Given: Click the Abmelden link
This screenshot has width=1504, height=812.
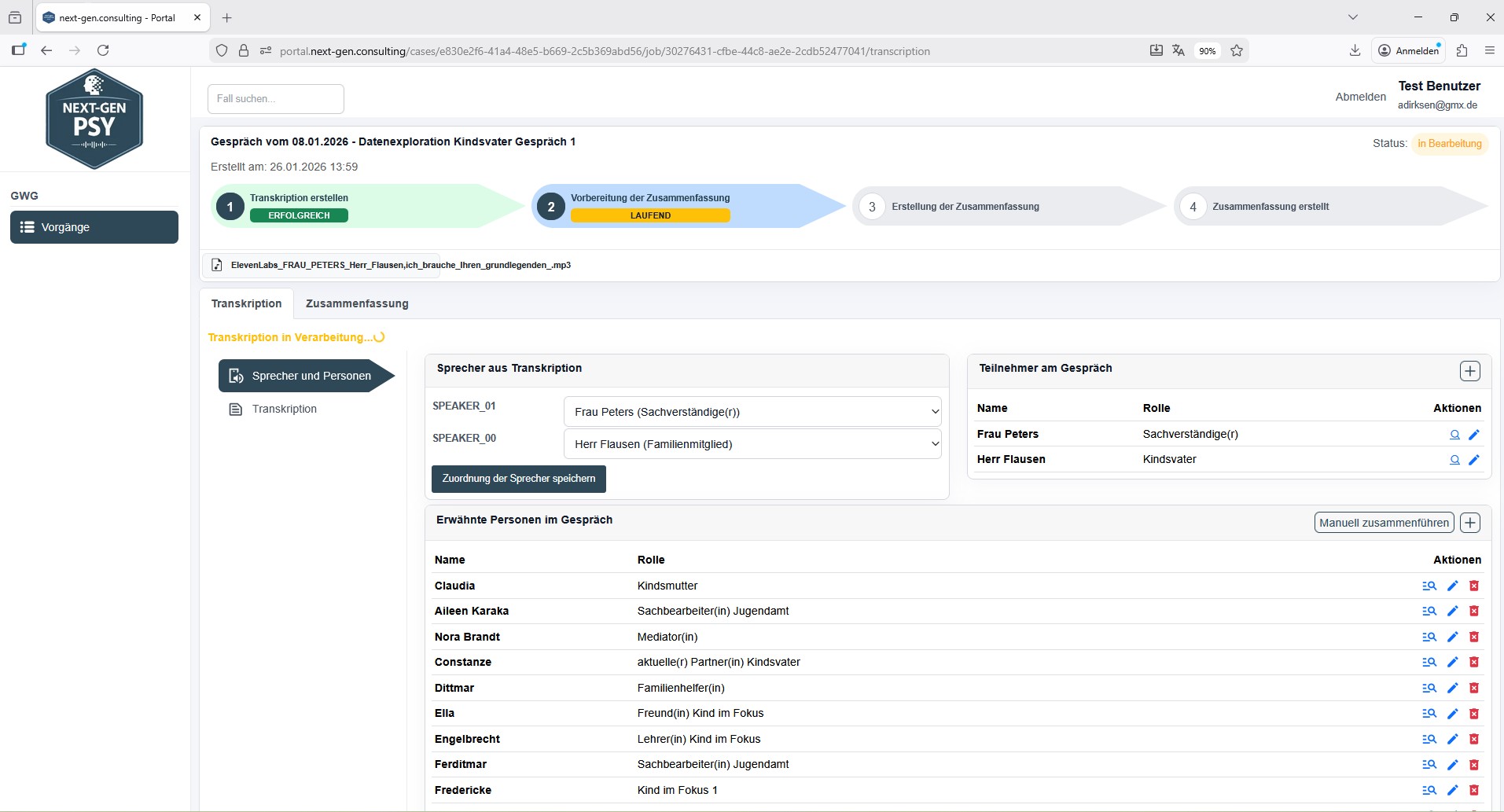Looking at the screenshot, I should tap(1360, 97).
